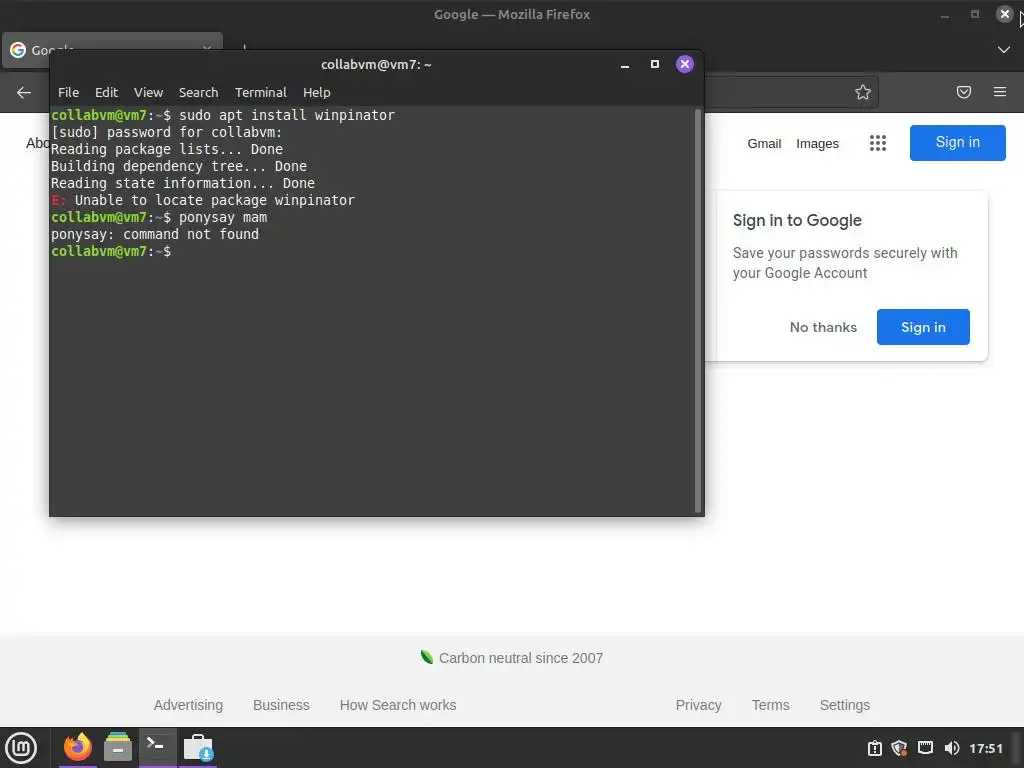Open Firefox hamburger application menu
Image resolution: width=1024 pixels, height=768 pixels.
999,92
